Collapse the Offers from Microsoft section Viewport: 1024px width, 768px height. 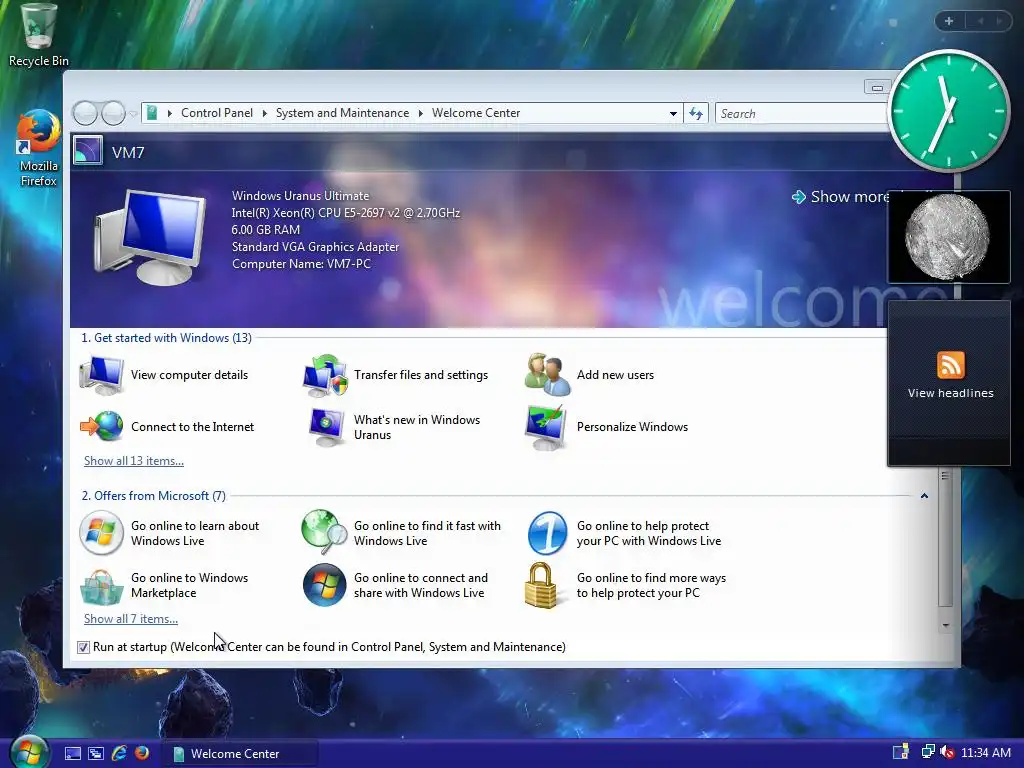tap(924, 496)
